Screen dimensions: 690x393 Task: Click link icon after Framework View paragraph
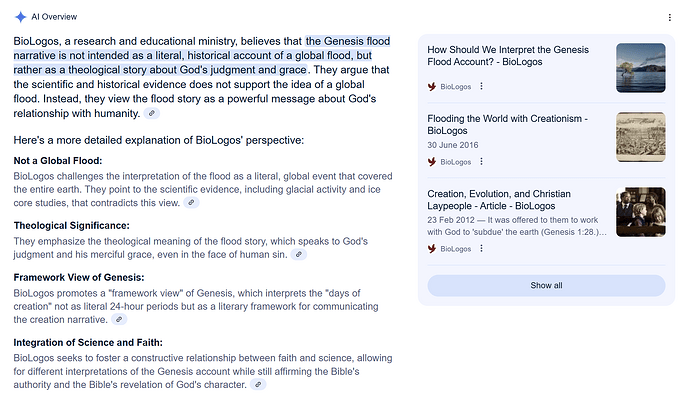pyautogui.click(x=119, y=319)
